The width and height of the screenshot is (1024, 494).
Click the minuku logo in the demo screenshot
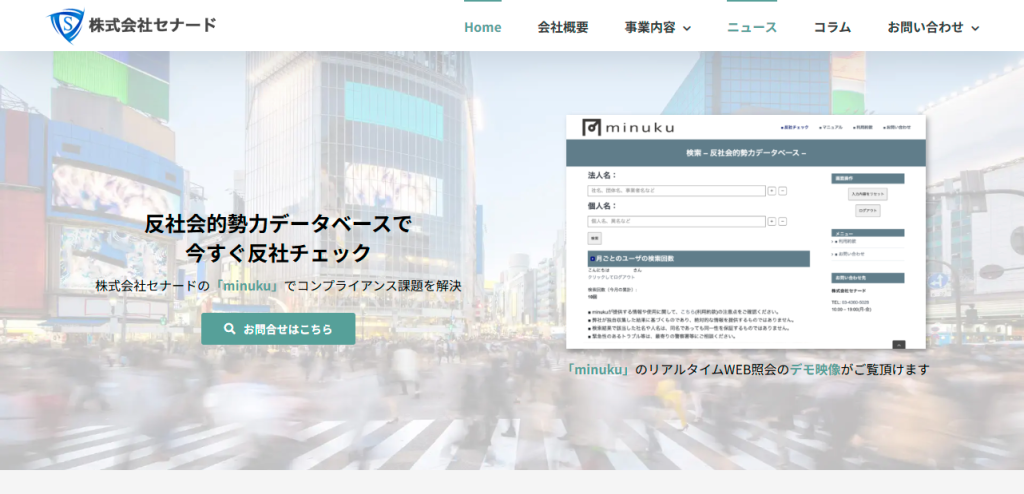pos(628,127)
